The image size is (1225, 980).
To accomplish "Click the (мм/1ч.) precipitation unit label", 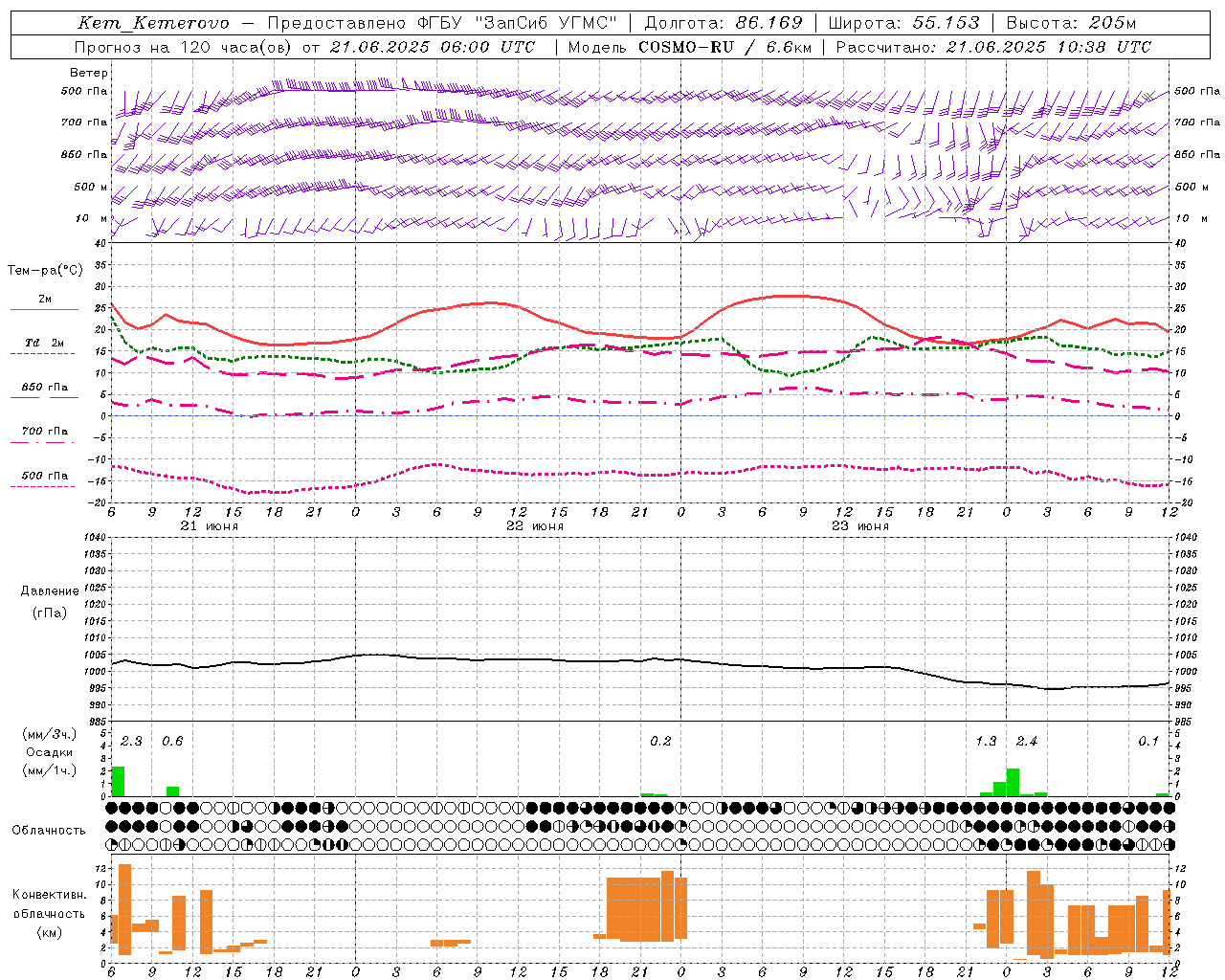I will coord(49,770).
